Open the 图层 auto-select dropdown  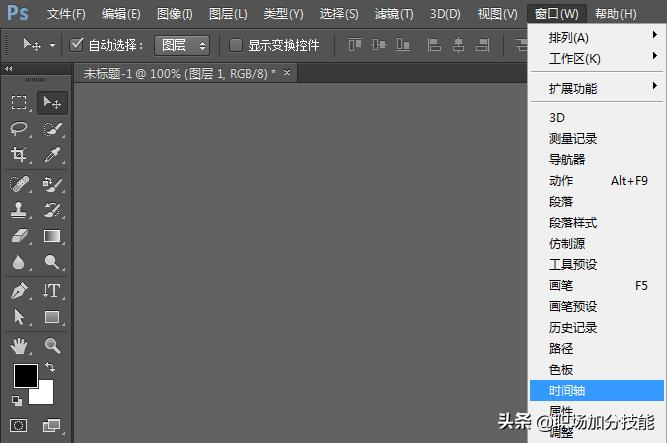[182, 45]
